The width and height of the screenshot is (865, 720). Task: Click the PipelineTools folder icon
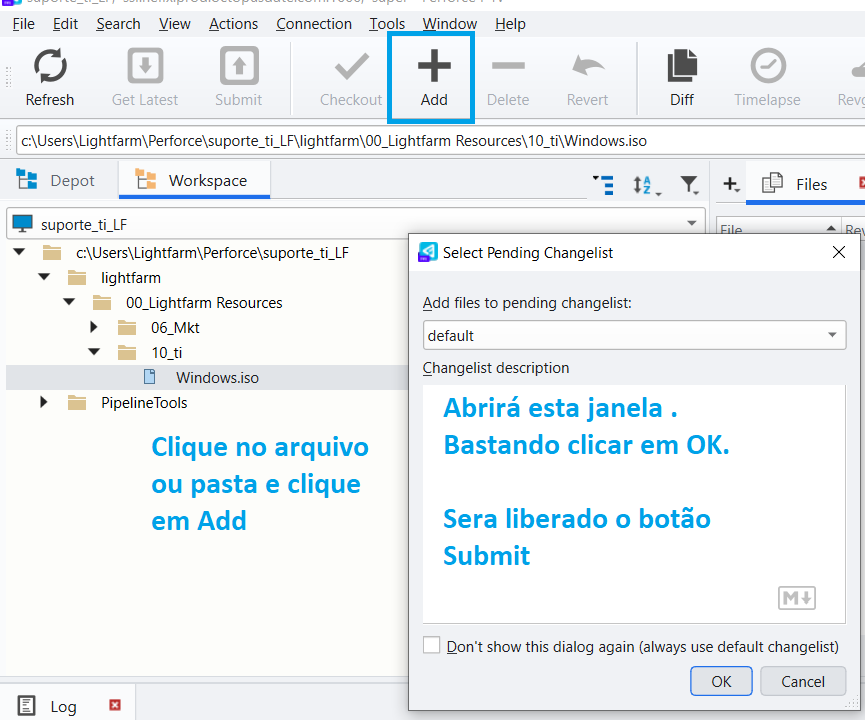(77, 403)
